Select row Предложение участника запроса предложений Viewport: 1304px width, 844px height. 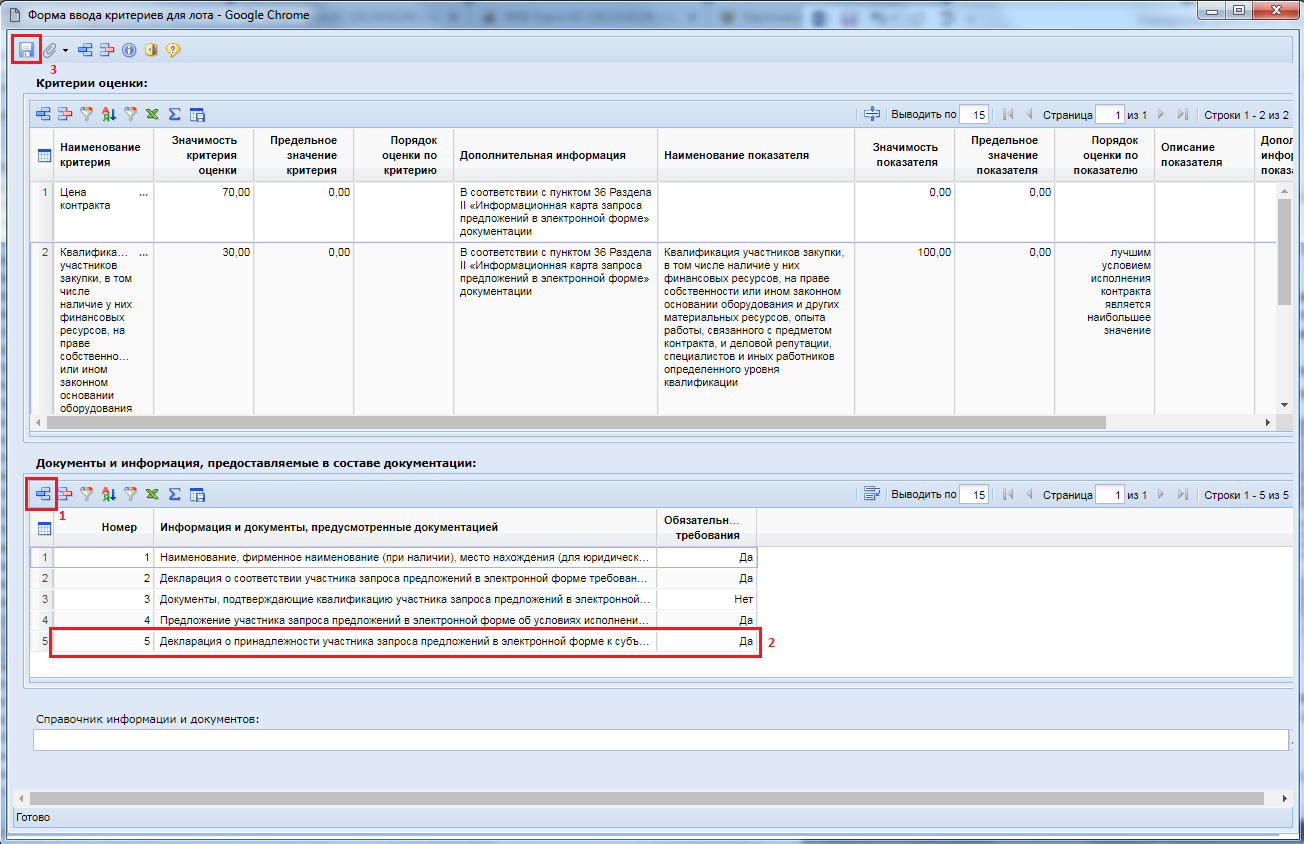(x=393, y=620)
